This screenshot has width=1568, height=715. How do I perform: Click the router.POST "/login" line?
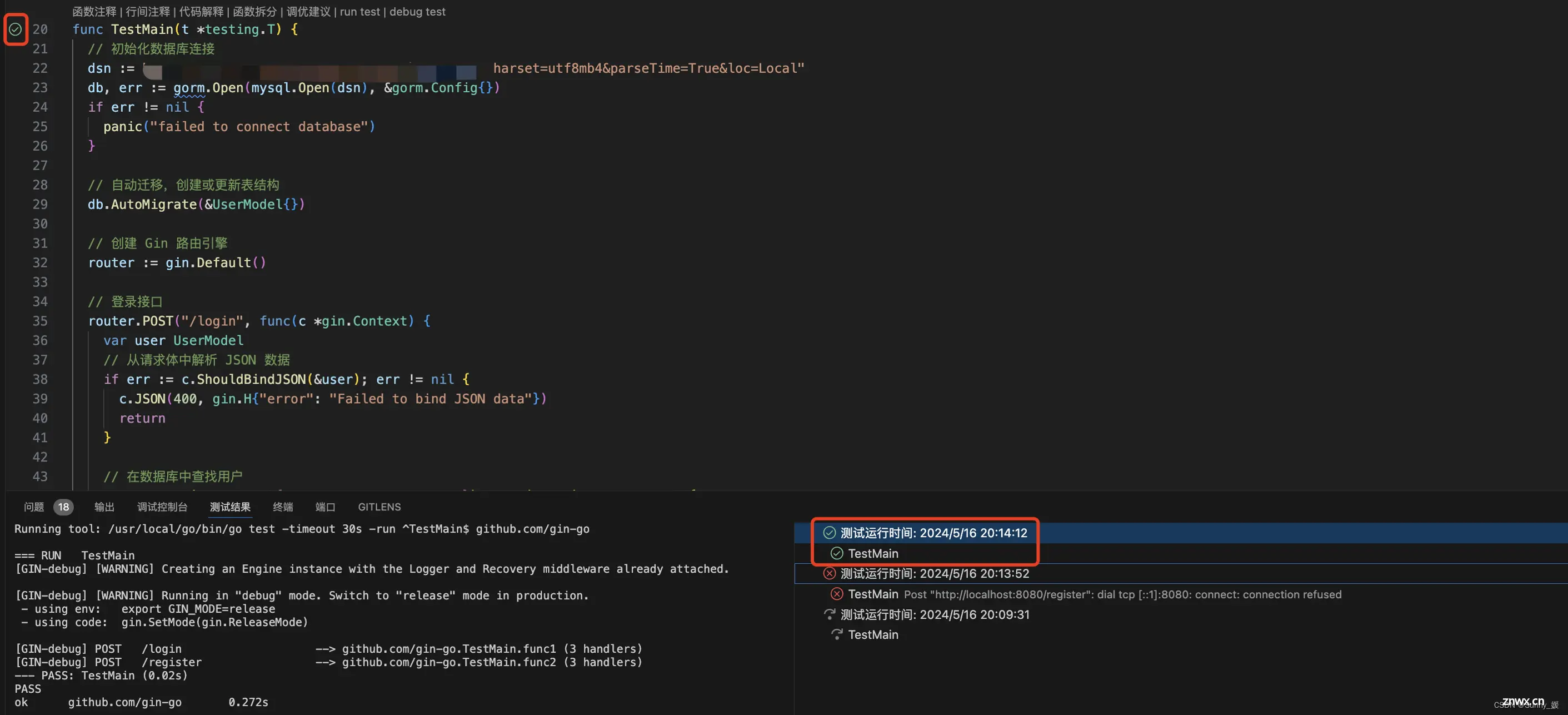click(259, 321)
